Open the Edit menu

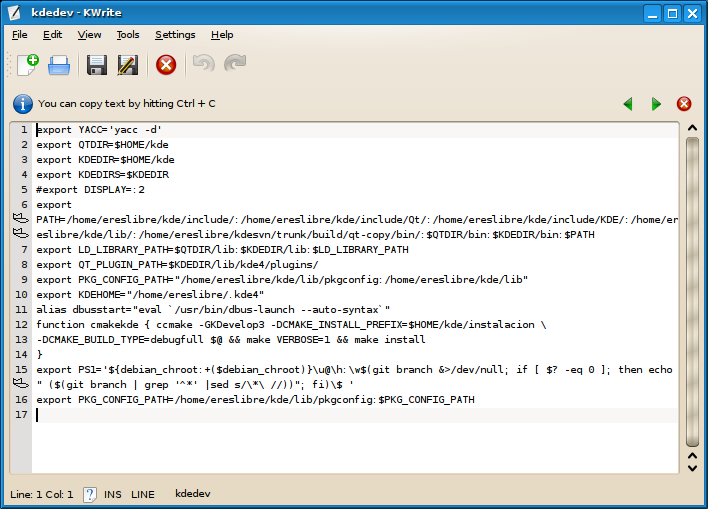[52, 35]
